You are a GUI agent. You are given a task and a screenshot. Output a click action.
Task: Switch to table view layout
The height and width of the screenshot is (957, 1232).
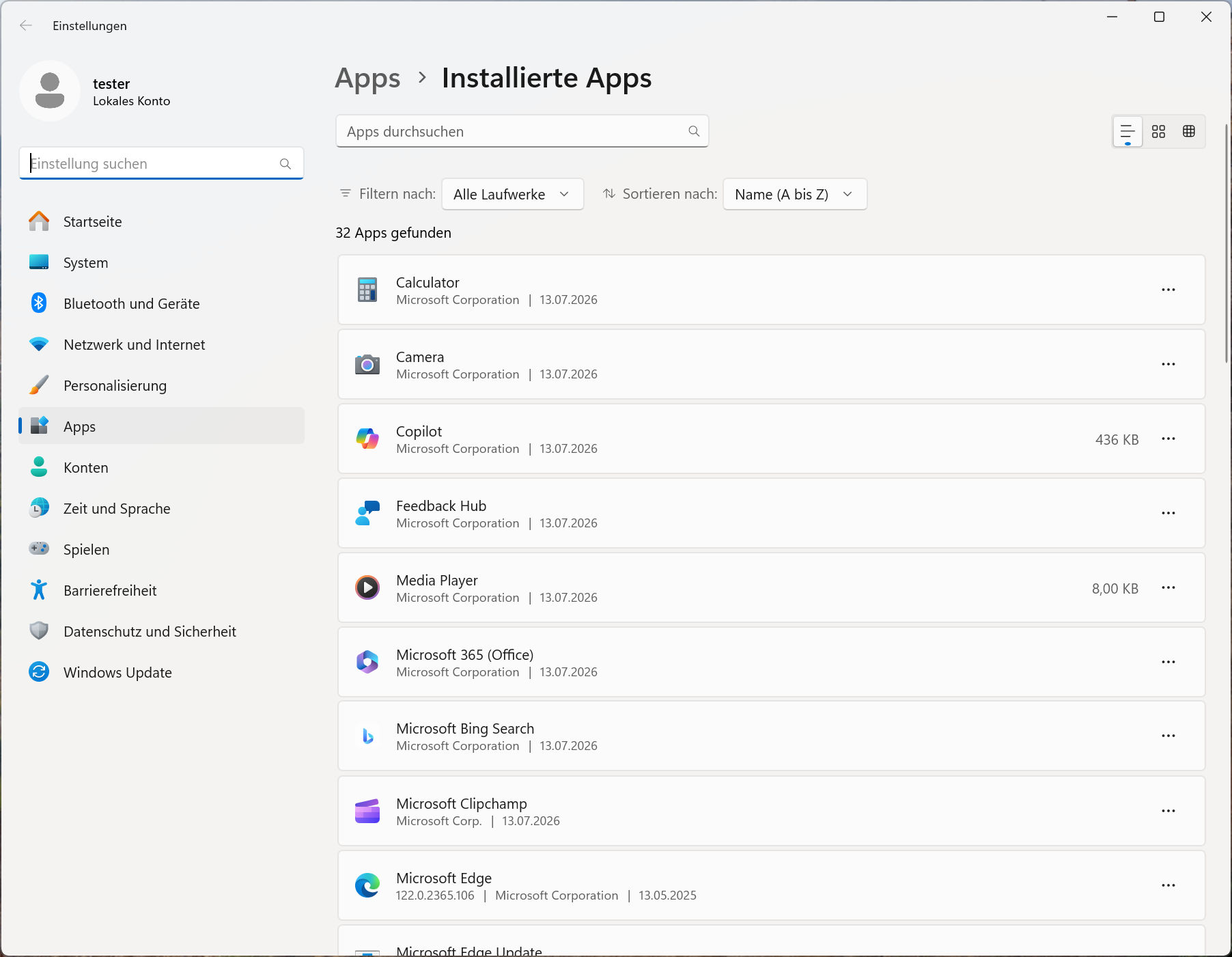click(x=1189, y=131)
